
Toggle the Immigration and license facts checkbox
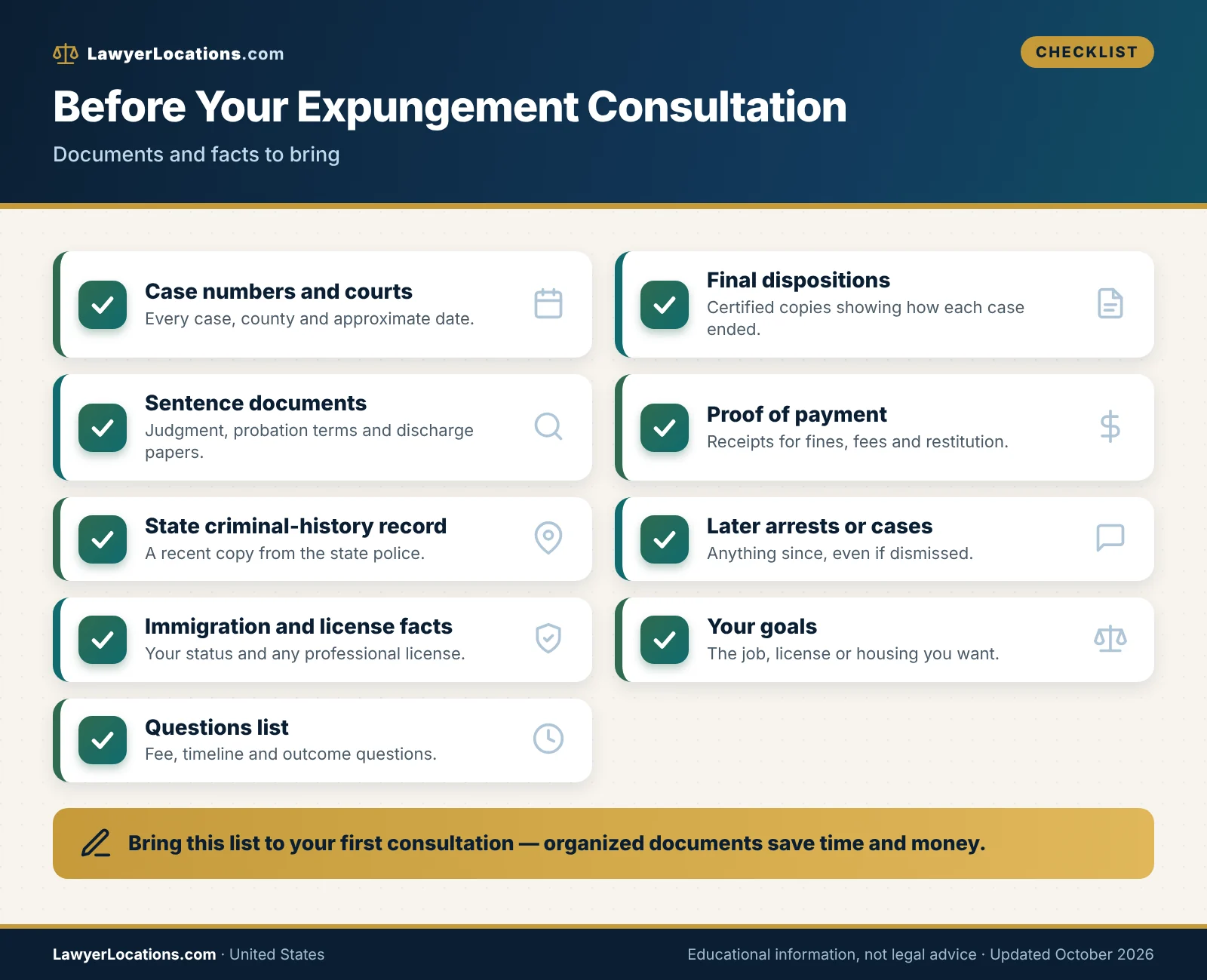tap(103, 640)
